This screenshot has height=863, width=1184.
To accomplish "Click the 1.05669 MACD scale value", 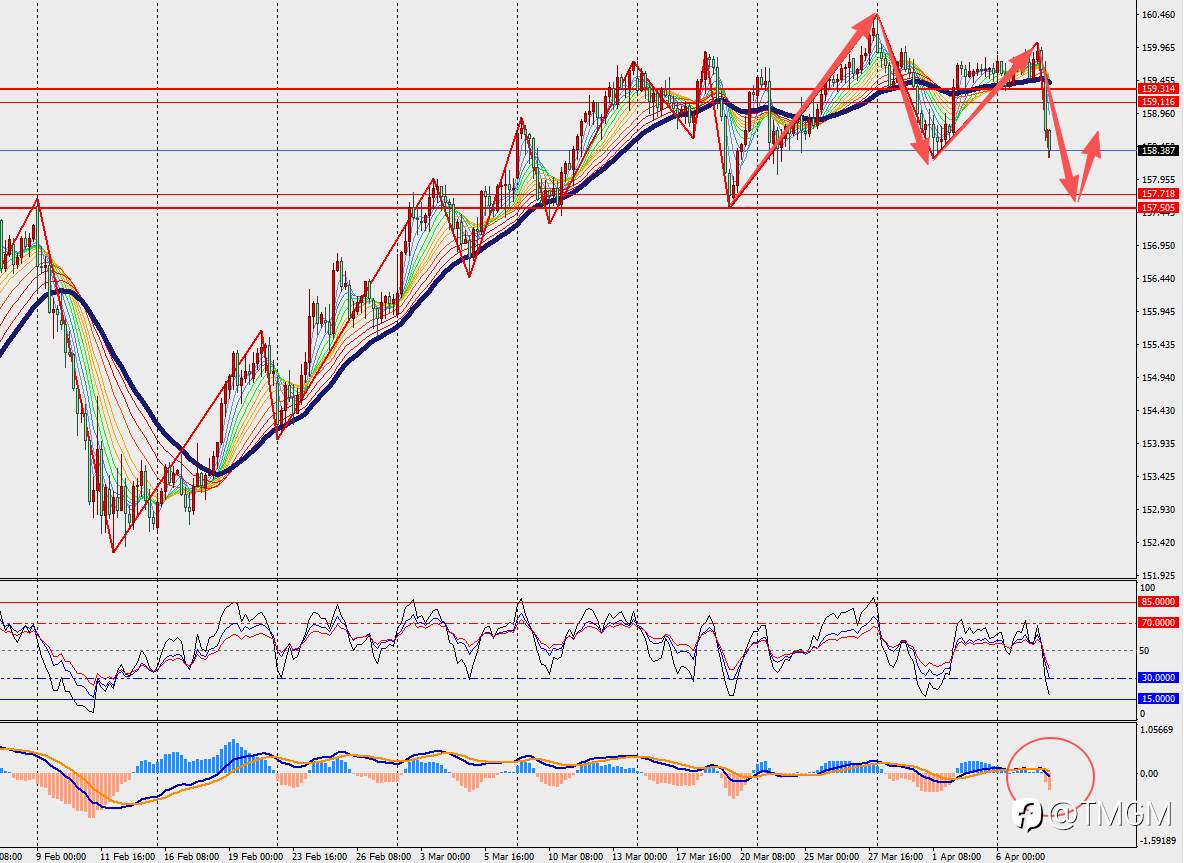I will [x=1158, y=729].
